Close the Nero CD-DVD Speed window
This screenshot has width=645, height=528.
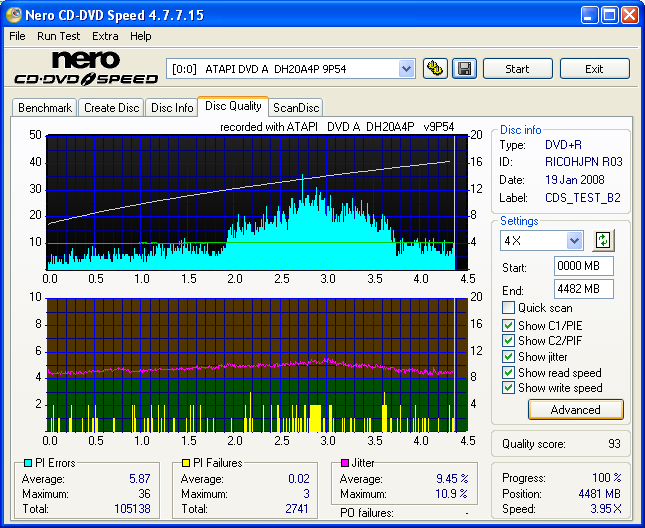click(630, 15)
